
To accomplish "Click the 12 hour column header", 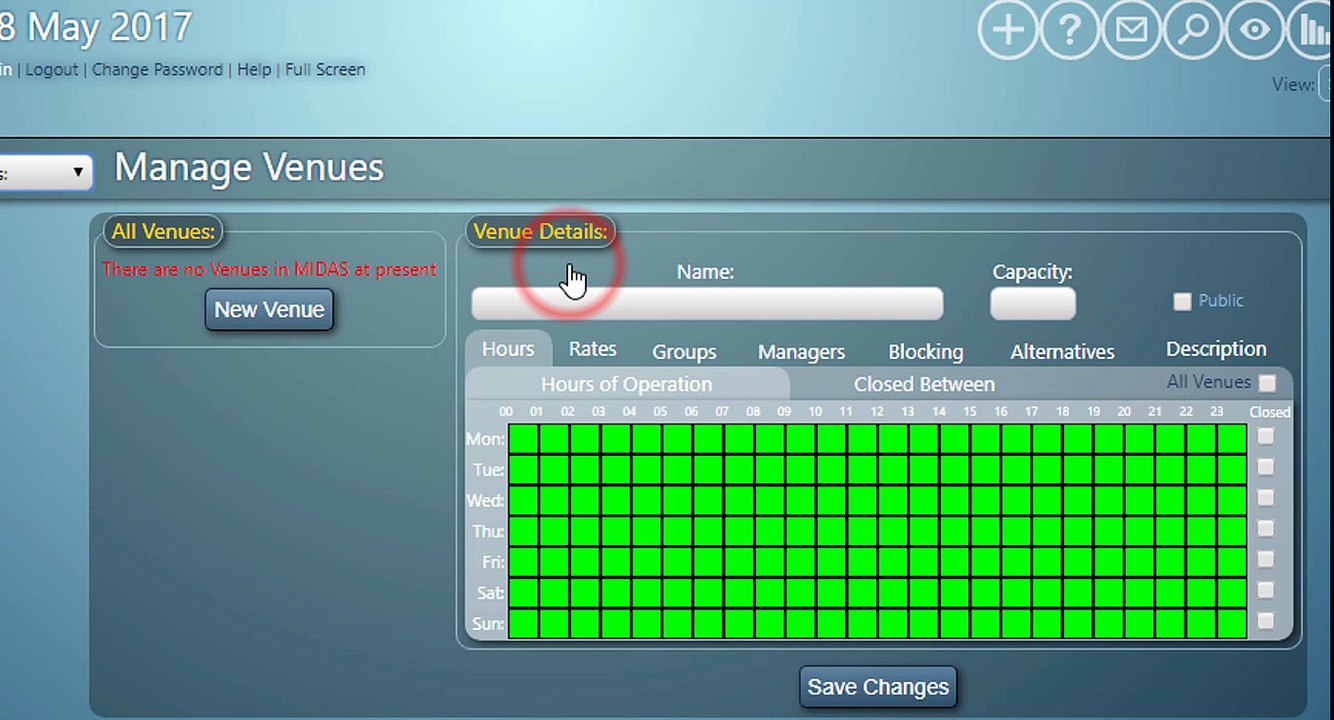I will click(877, 412).
